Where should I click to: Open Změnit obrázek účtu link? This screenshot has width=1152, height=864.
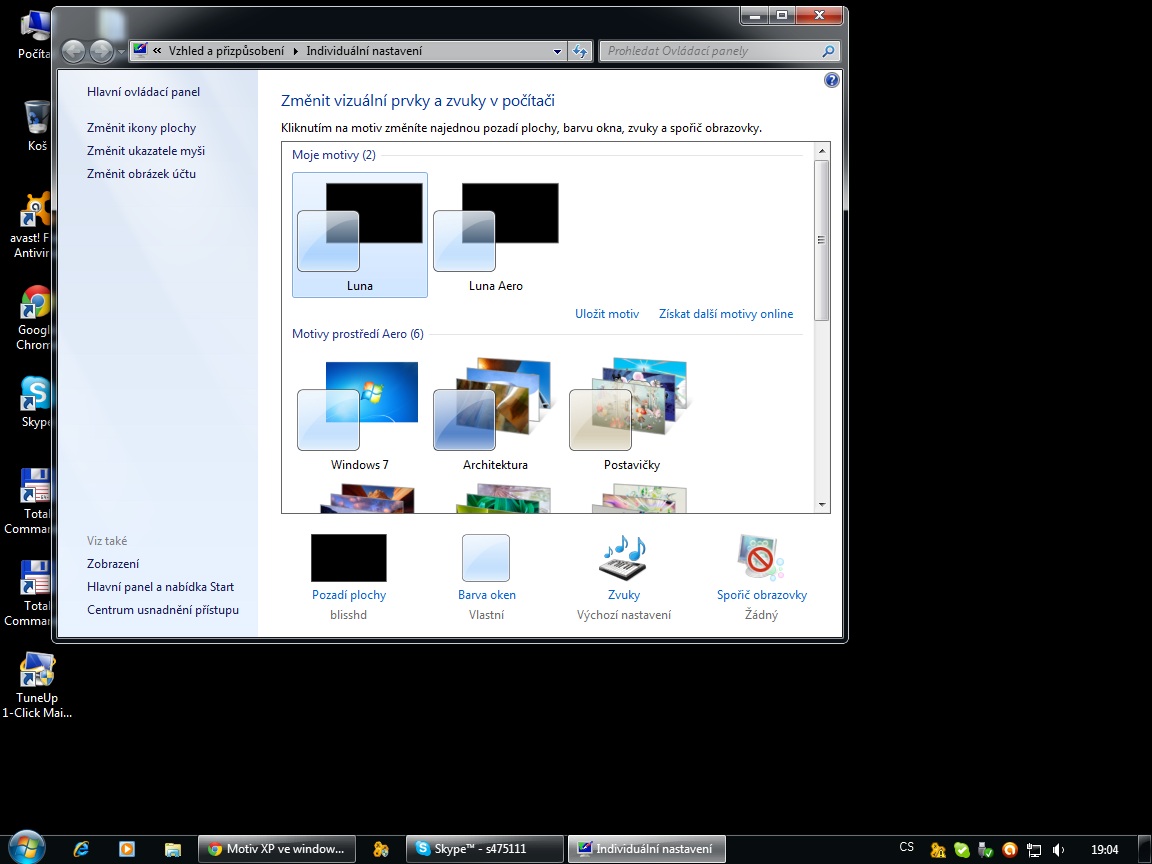[x=141, y=173]
